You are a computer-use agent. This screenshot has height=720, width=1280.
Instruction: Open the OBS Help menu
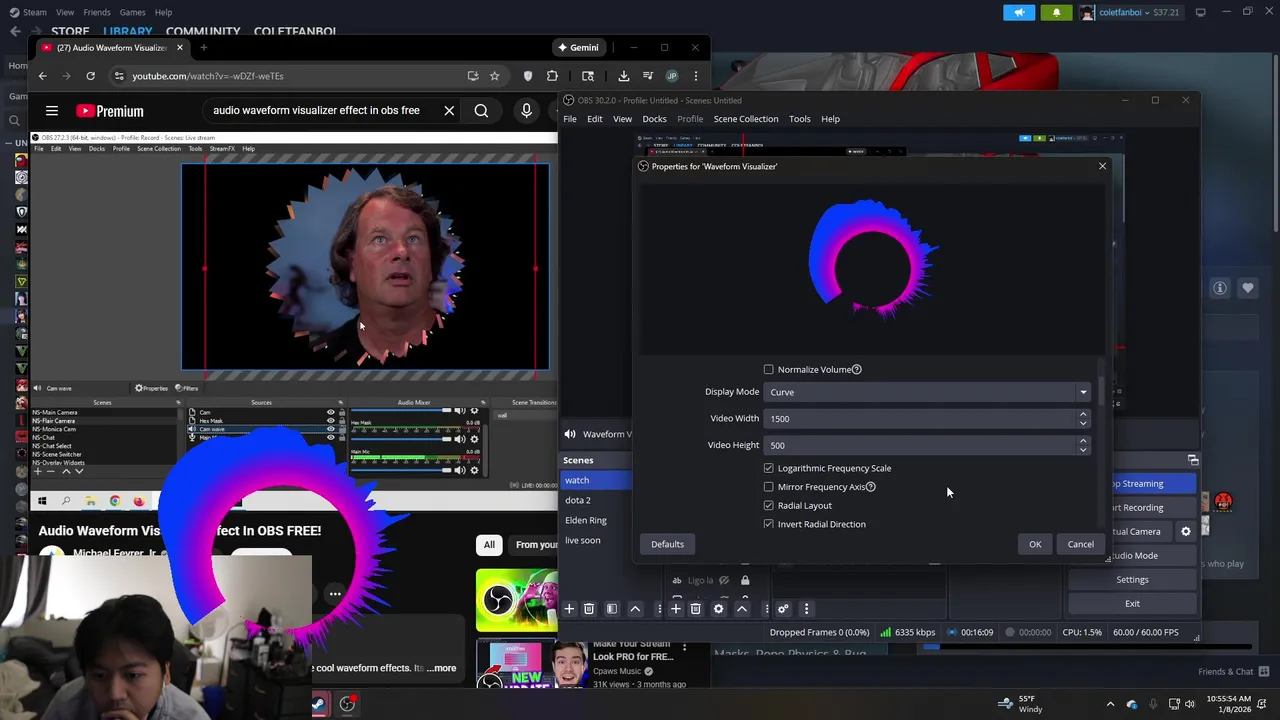(830, 119)
